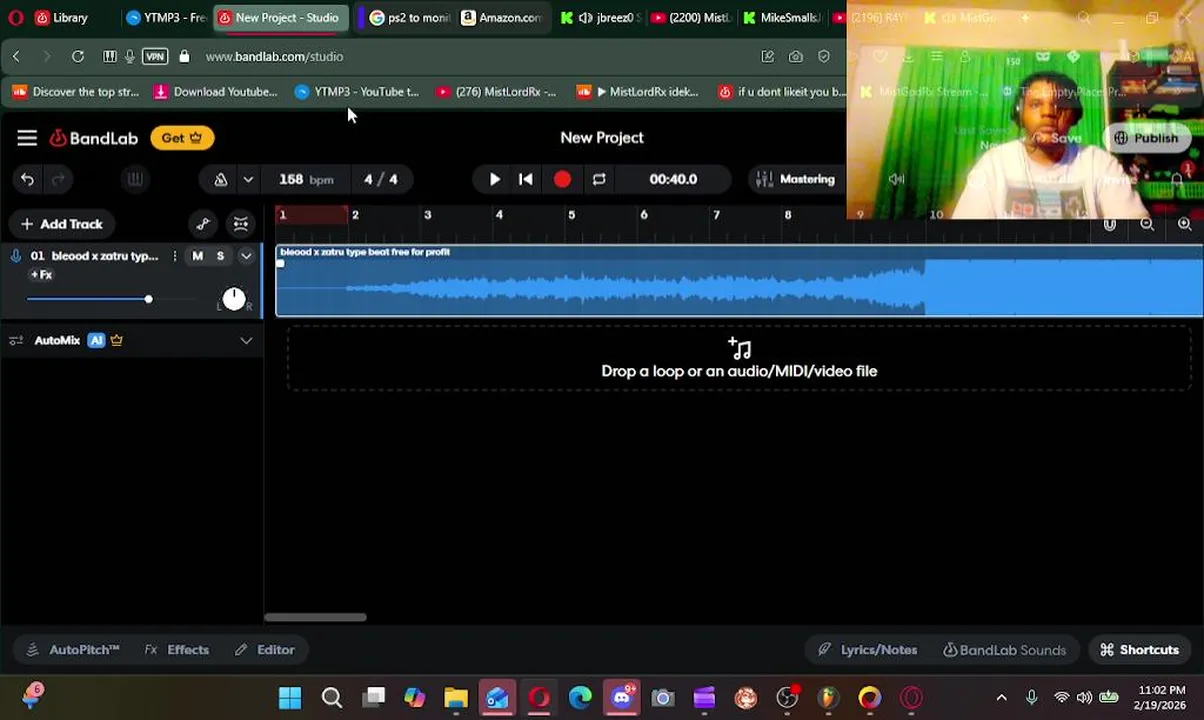Switch to the Amazon.com browser tab
1204x720 pixels.
click(501, 18)
